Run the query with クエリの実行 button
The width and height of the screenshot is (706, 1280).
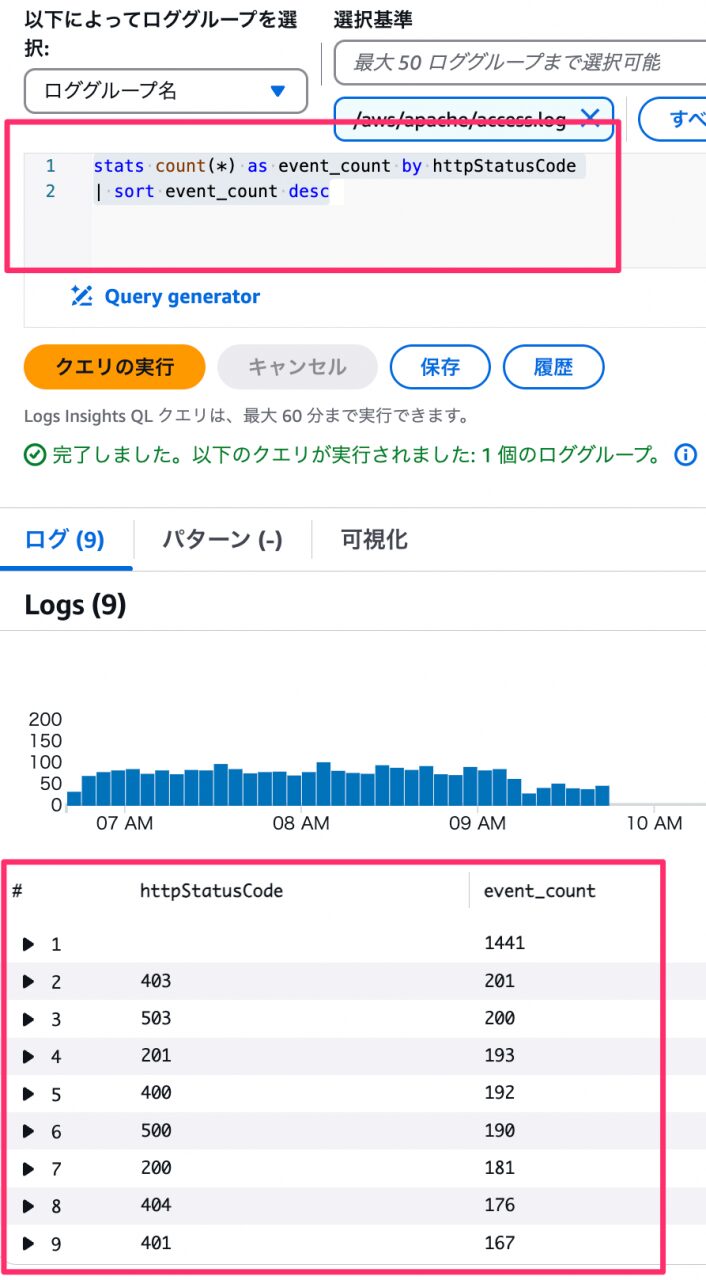point(114,367)
